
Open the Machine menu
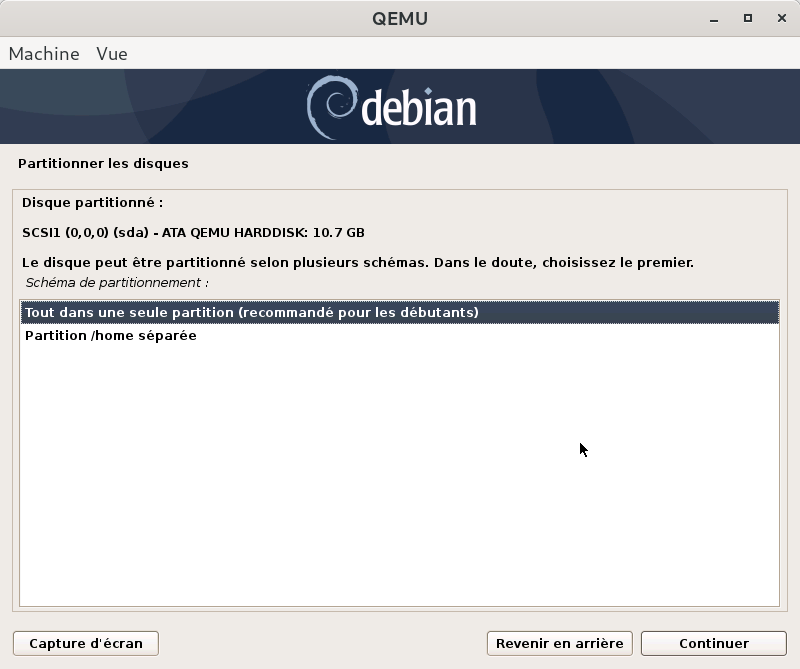(44, 54)
